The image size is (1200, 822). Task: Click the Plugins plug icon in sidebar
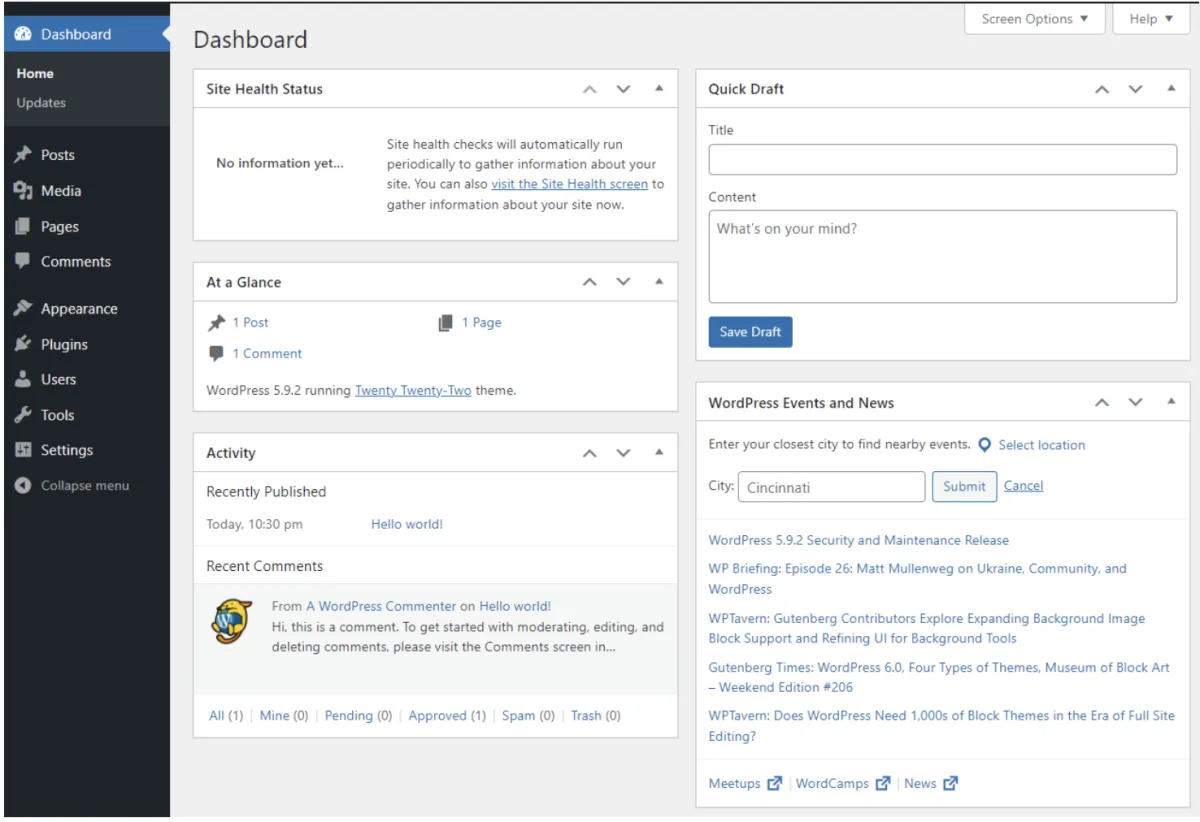[23, 344]
